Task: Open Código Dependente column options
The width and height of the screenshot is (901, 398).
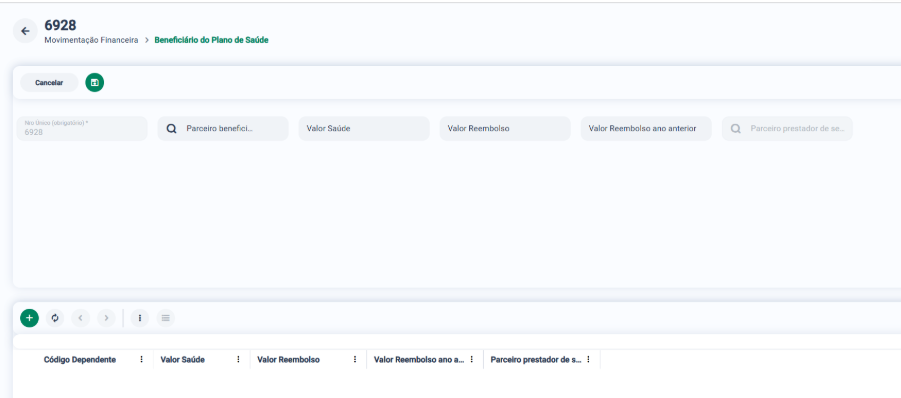Action: click(141, 360)
